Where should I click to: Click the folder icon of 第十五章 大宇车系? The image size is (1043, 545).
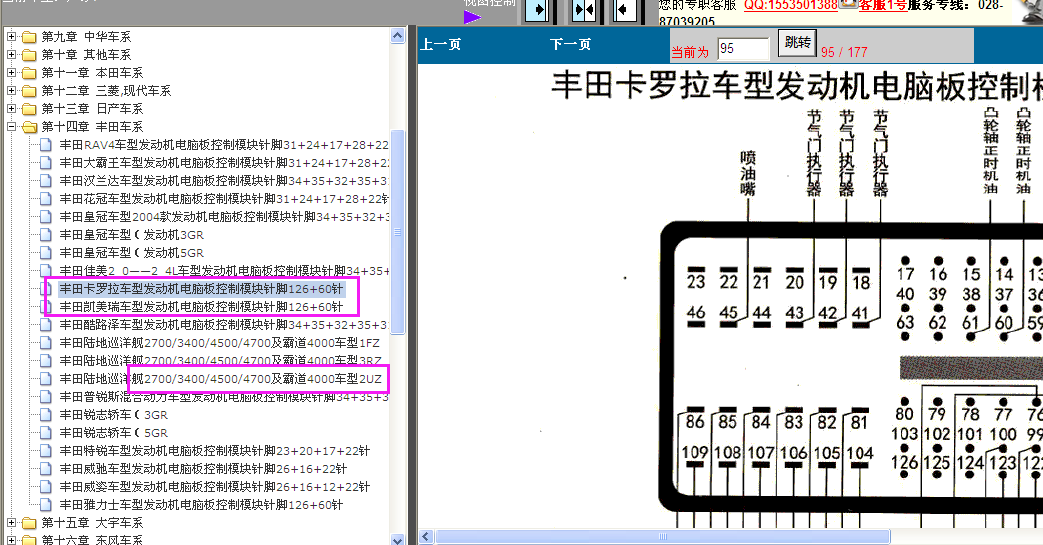pyautogui.click(x=29, y=522)
